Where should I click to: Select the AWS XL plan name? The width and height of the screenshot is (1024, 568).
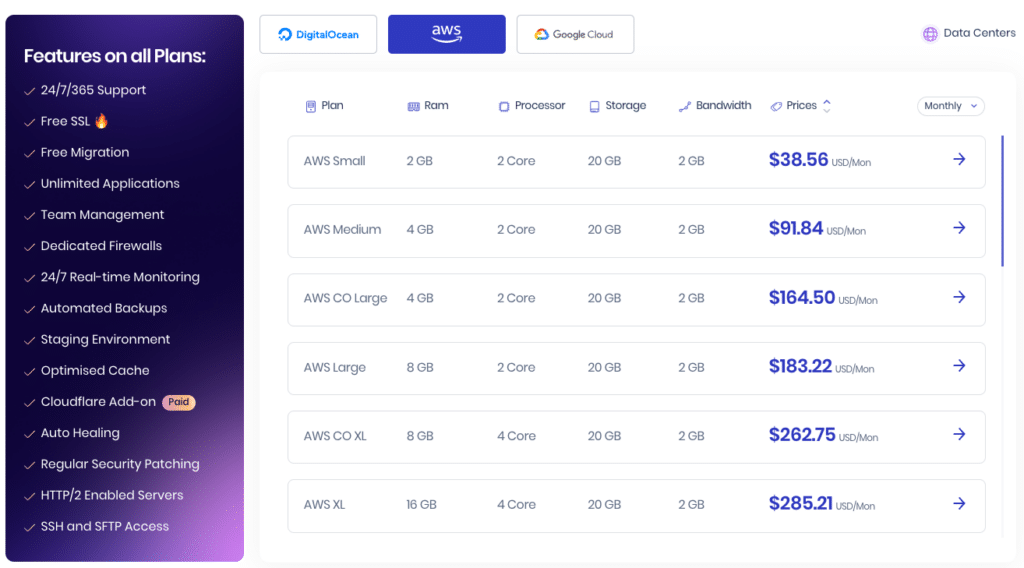[324, 505]
